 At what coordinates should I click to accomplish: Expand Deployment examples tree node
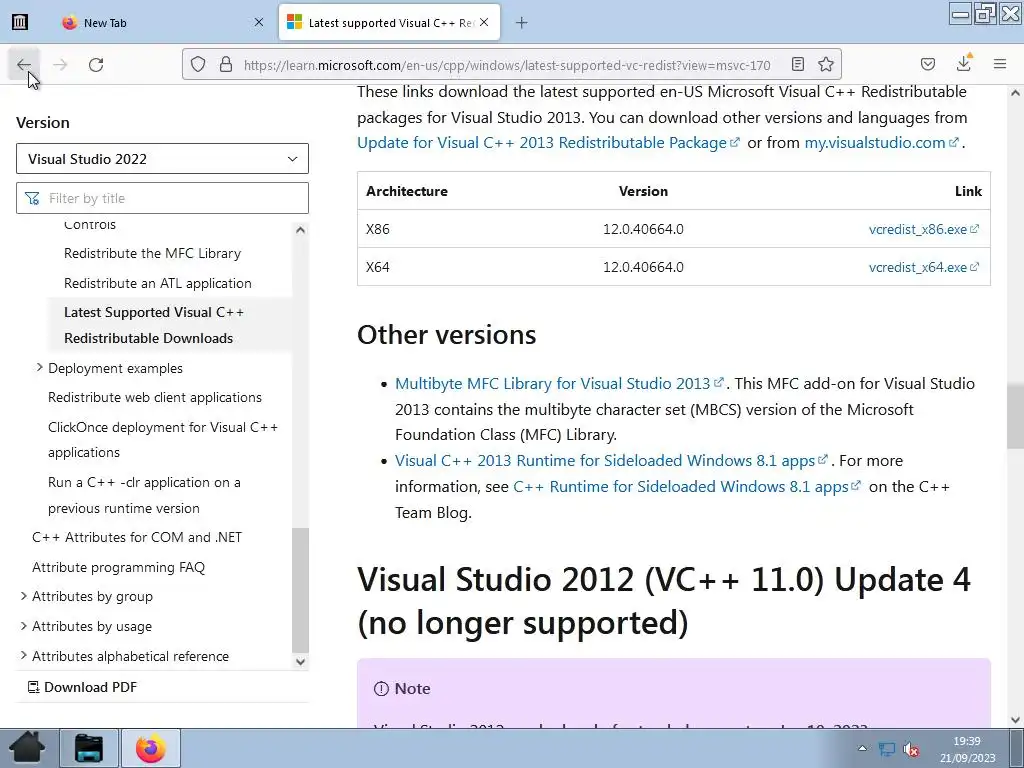pyautogui.click(x=39, y=368)
